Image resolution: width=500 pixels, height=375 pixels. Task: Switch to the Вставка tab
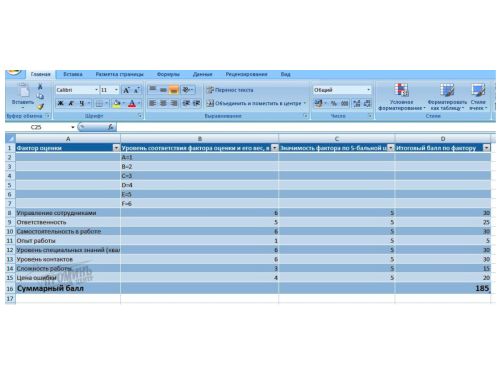(x=73, y=74)
